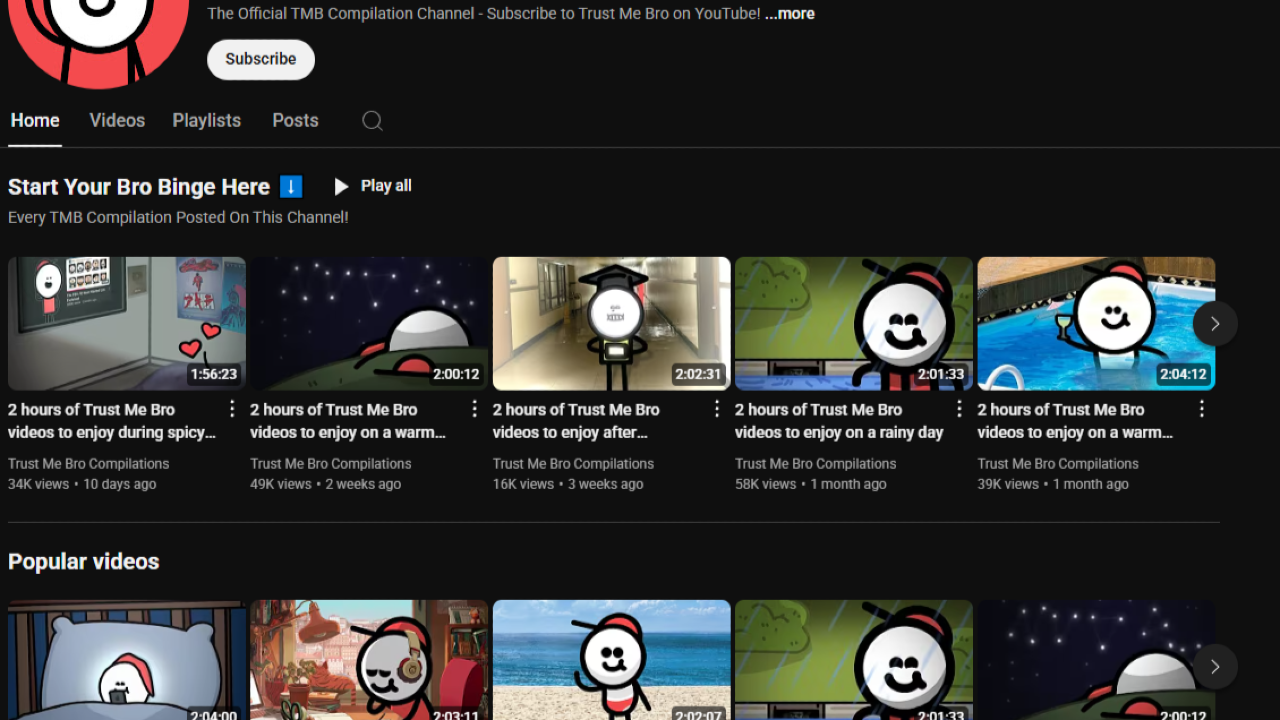
Task: Play the 2:00:12 video in Bro Binge row
Action: 369,324
